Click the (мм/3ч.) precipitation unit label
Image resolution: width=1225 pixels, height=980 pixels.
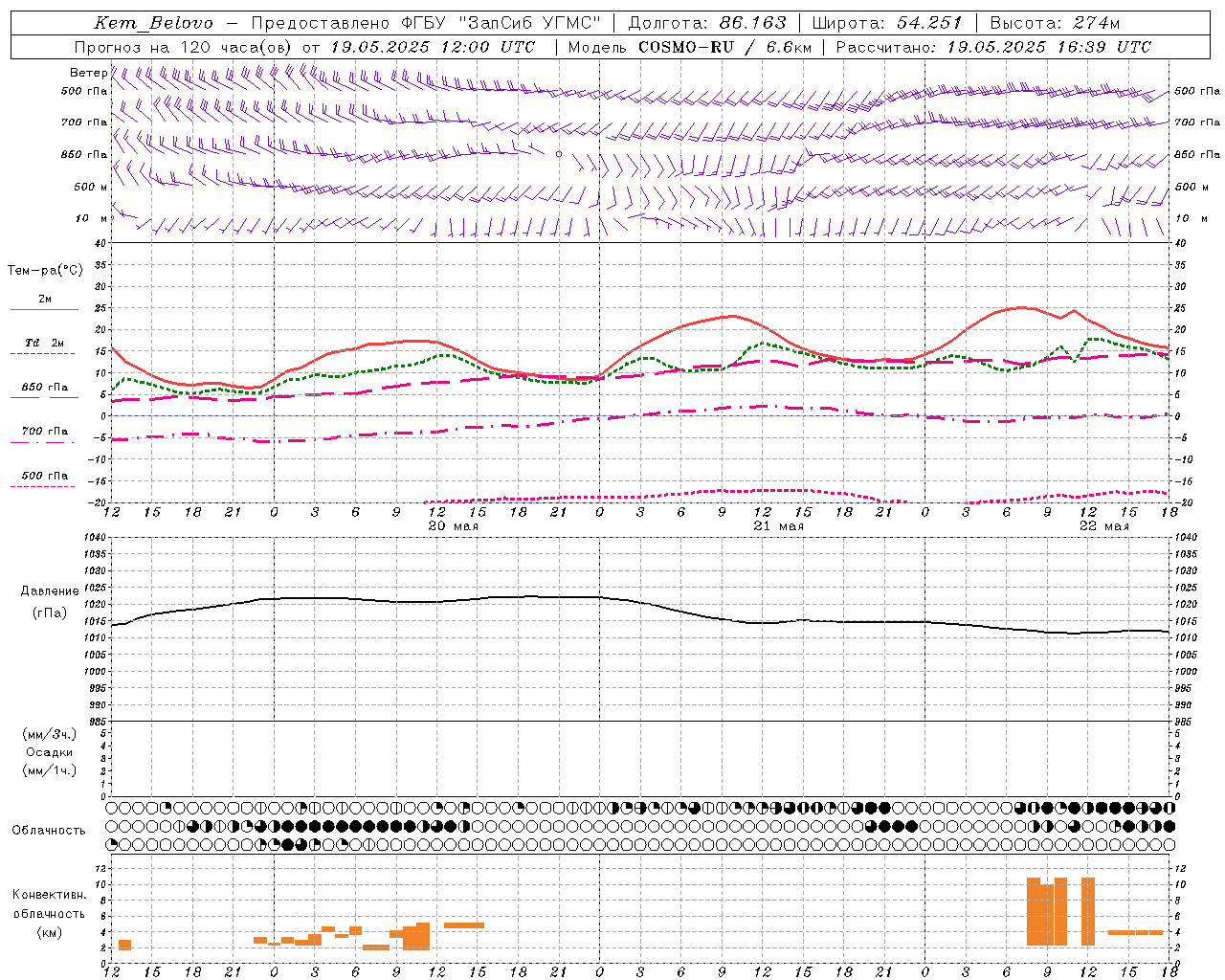(x=50, y=735)
